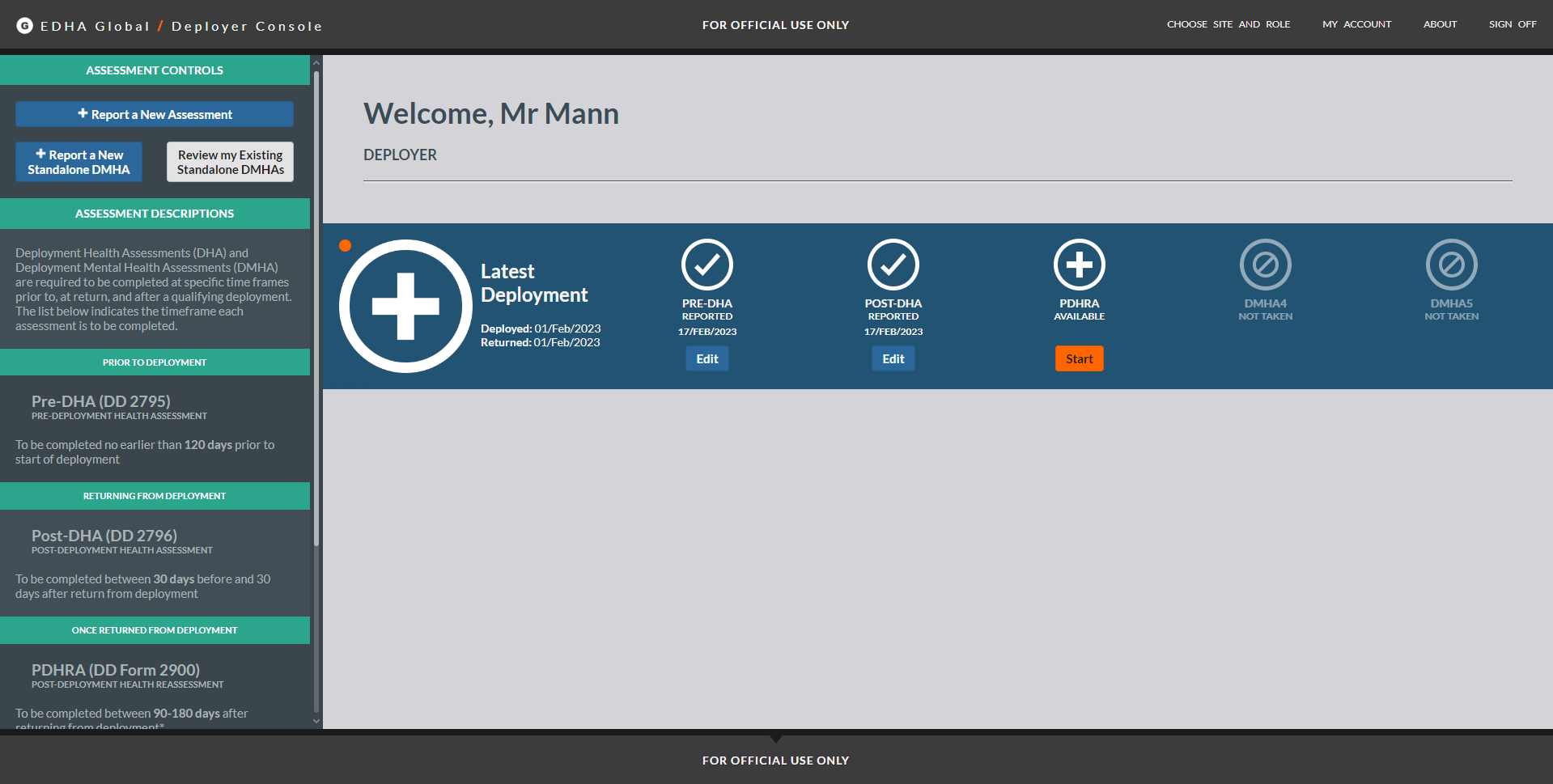Click the Deployed: 01/Feb/2023 date
This screenshot has width=1553, height=784.
[541, 328]
